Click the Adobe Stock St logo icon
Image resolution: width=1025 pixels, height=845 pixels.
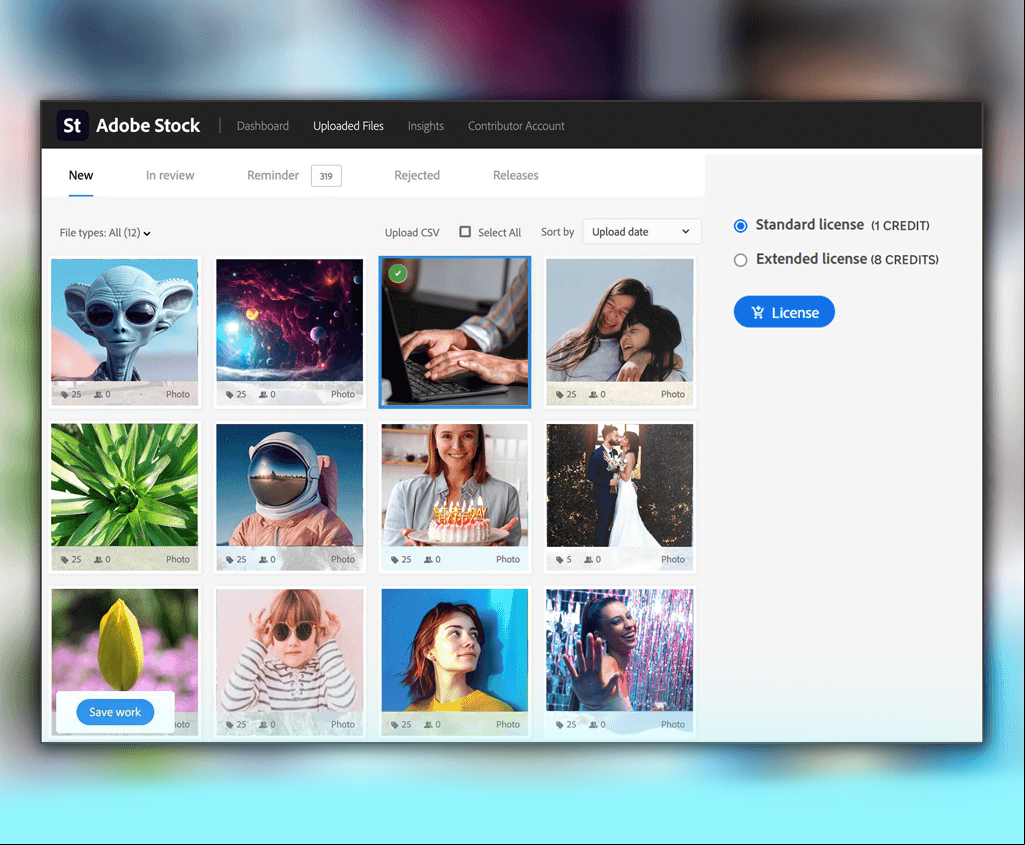pos(72,125)
